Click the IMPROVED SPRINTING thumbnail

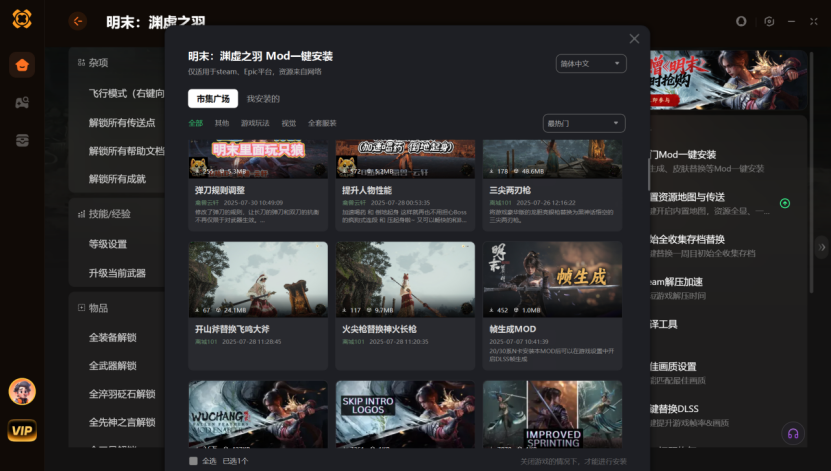coord(552,414)
